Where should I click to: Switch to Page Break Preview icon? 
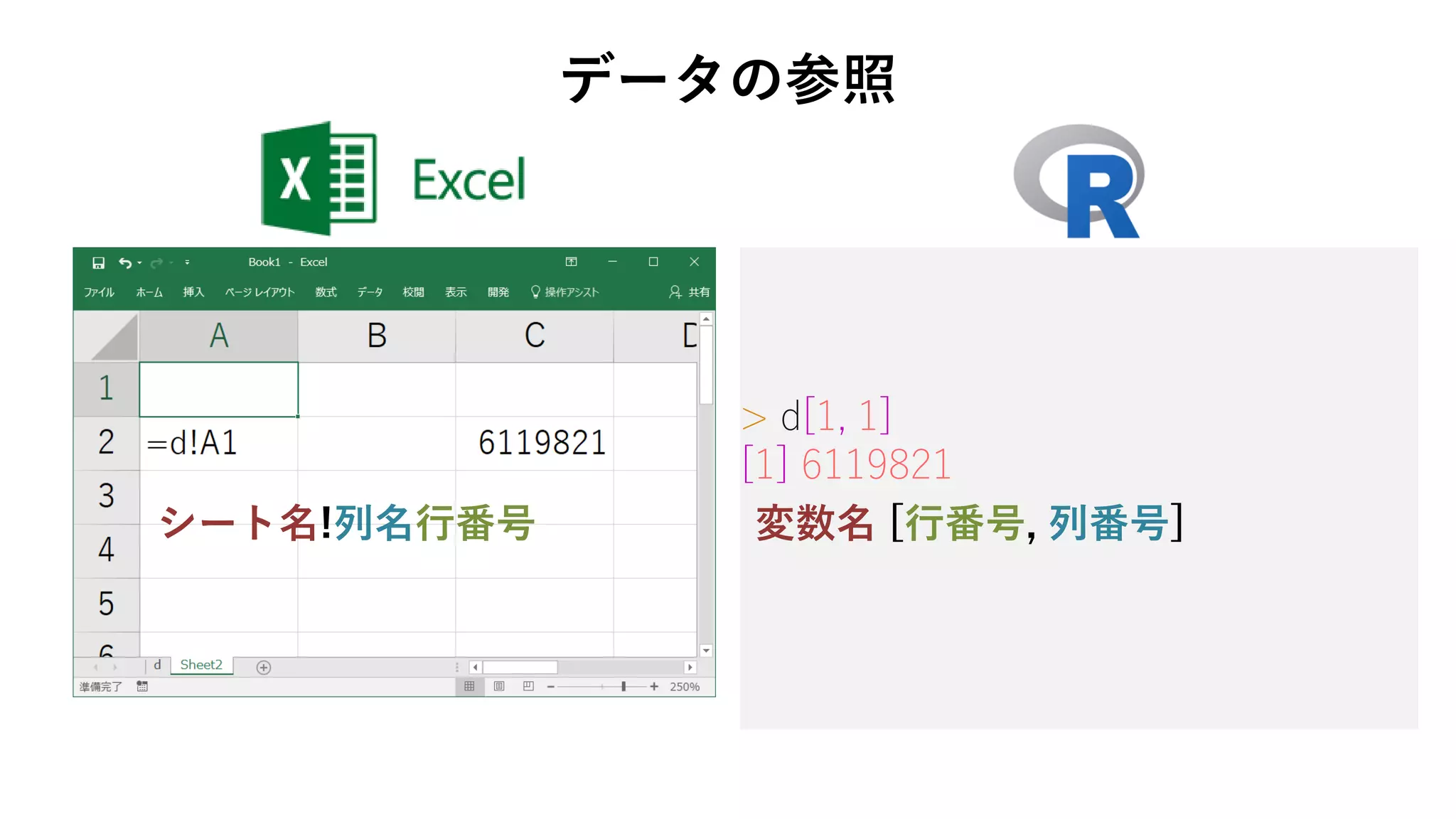point(528,686)
